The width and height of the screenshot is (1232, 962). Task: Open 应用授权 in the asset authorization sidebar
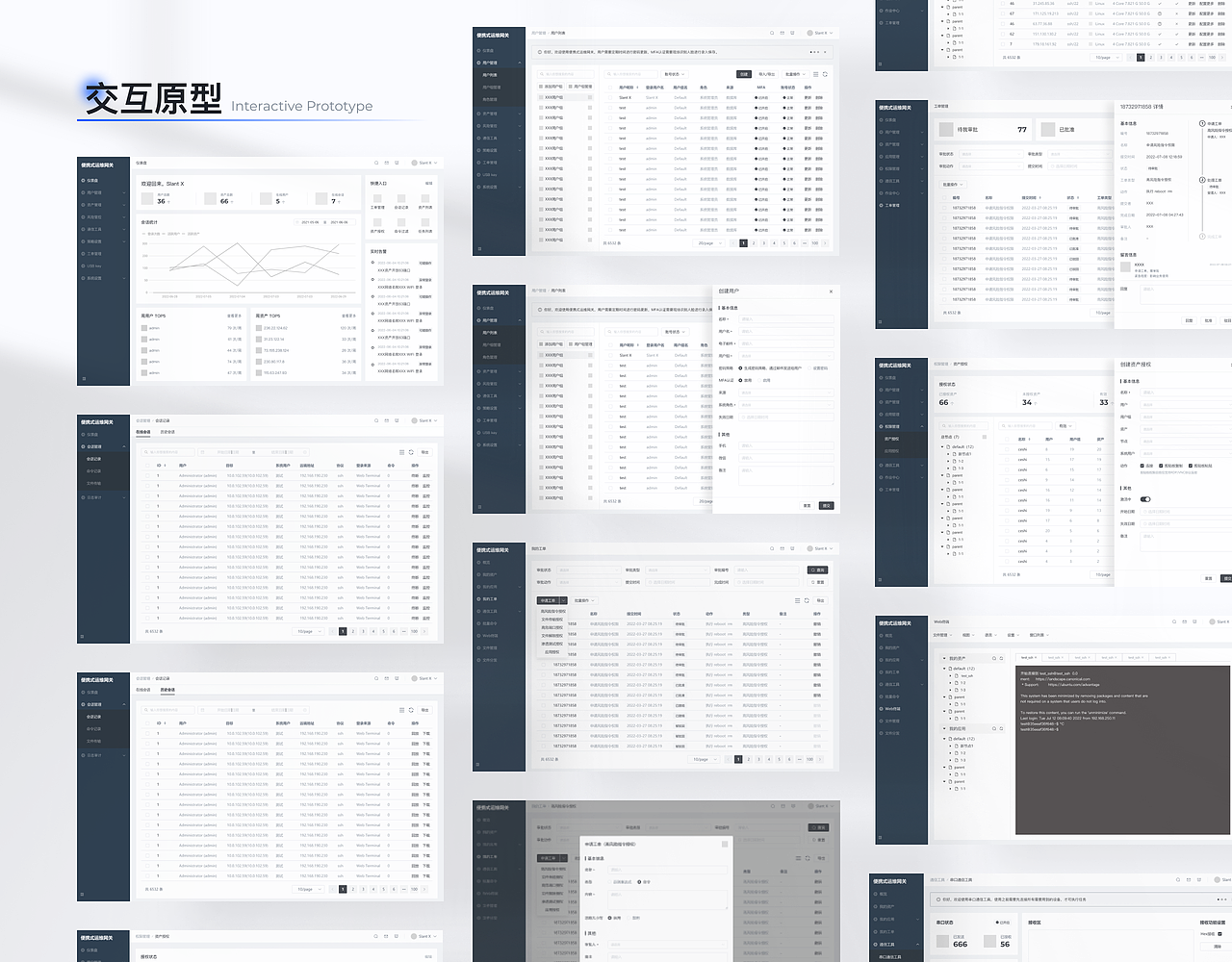click(891, 451)
